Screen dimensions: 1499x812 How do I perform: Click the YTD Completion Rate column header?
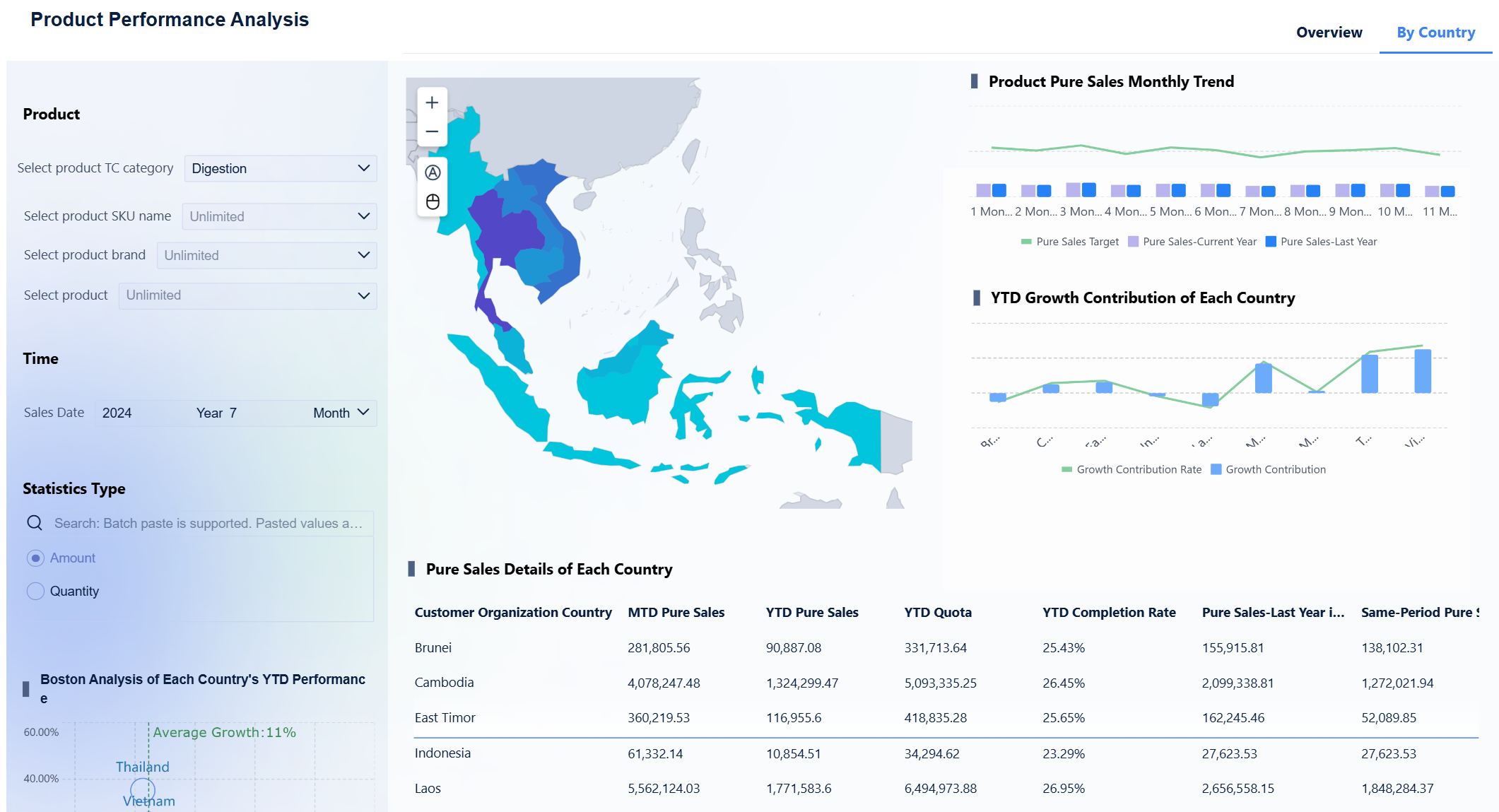coord(1108,613)
